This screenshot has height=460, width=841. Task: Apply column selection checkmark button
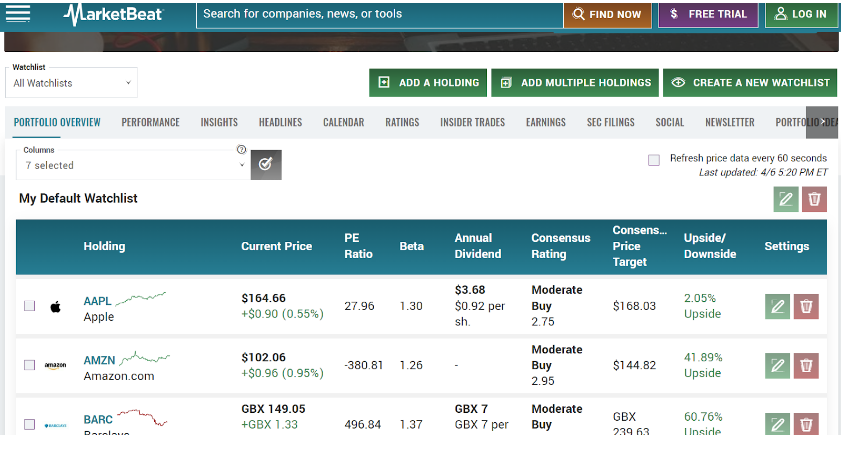[x=265, y=164]
